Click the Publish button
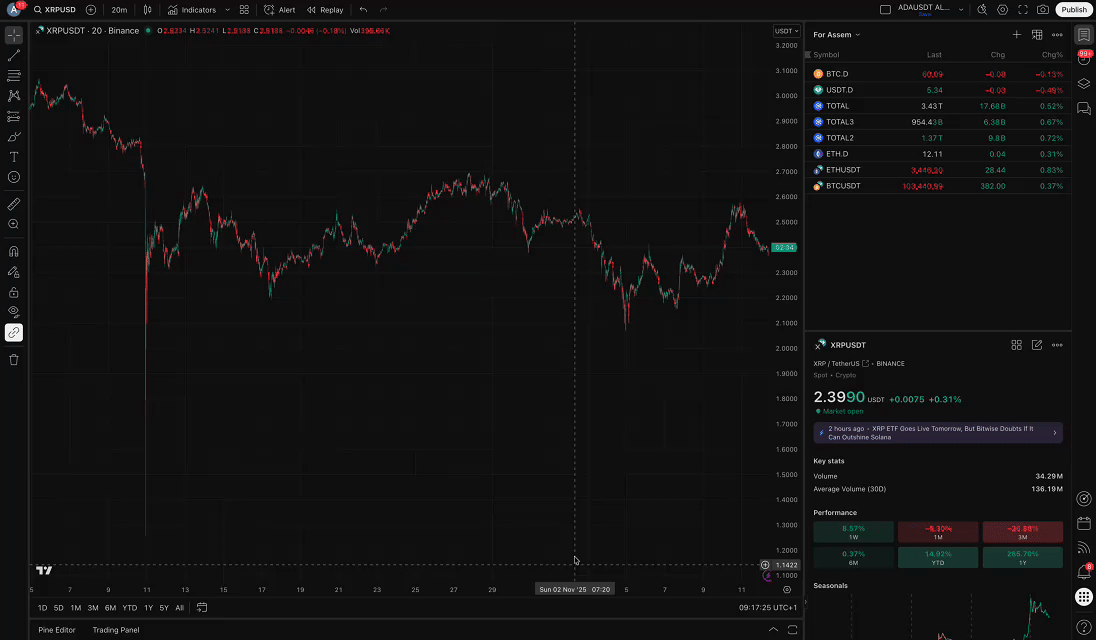Viewport: 1096px width, 640px height. [x=1074, y=9]
